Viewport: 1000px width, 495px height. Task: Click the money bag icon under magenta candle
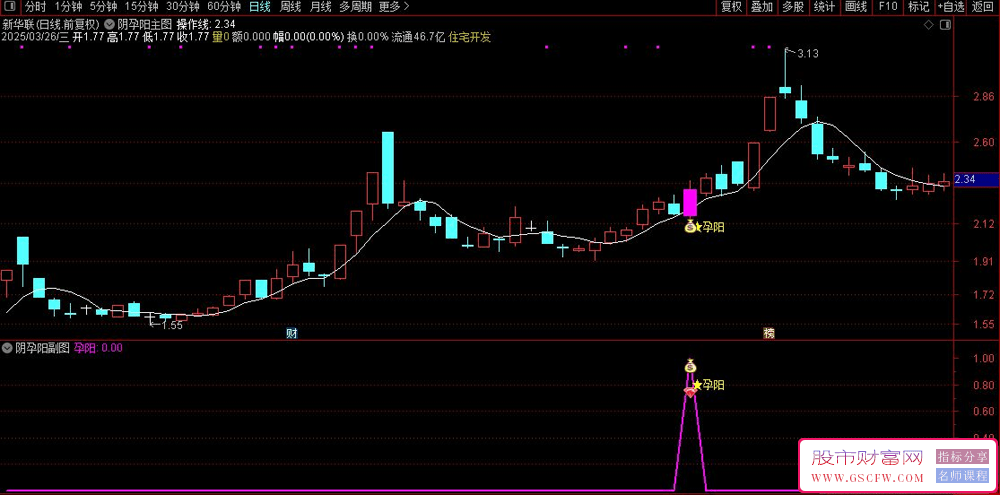[690, 225]
